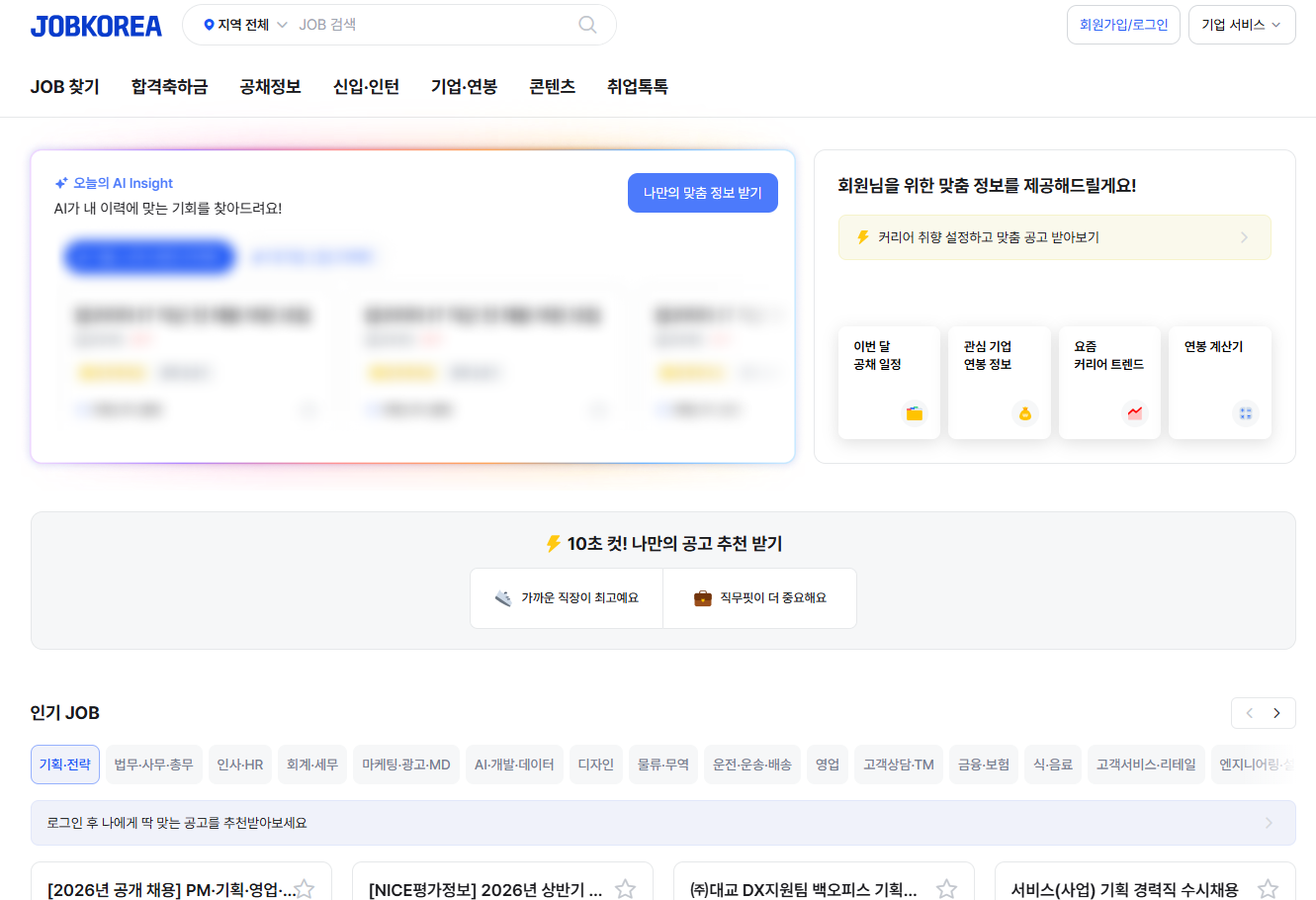Click the 나만의 맞춤 정보 받기 button
This screenshot has width=1316, height=900.
(703, 193)
